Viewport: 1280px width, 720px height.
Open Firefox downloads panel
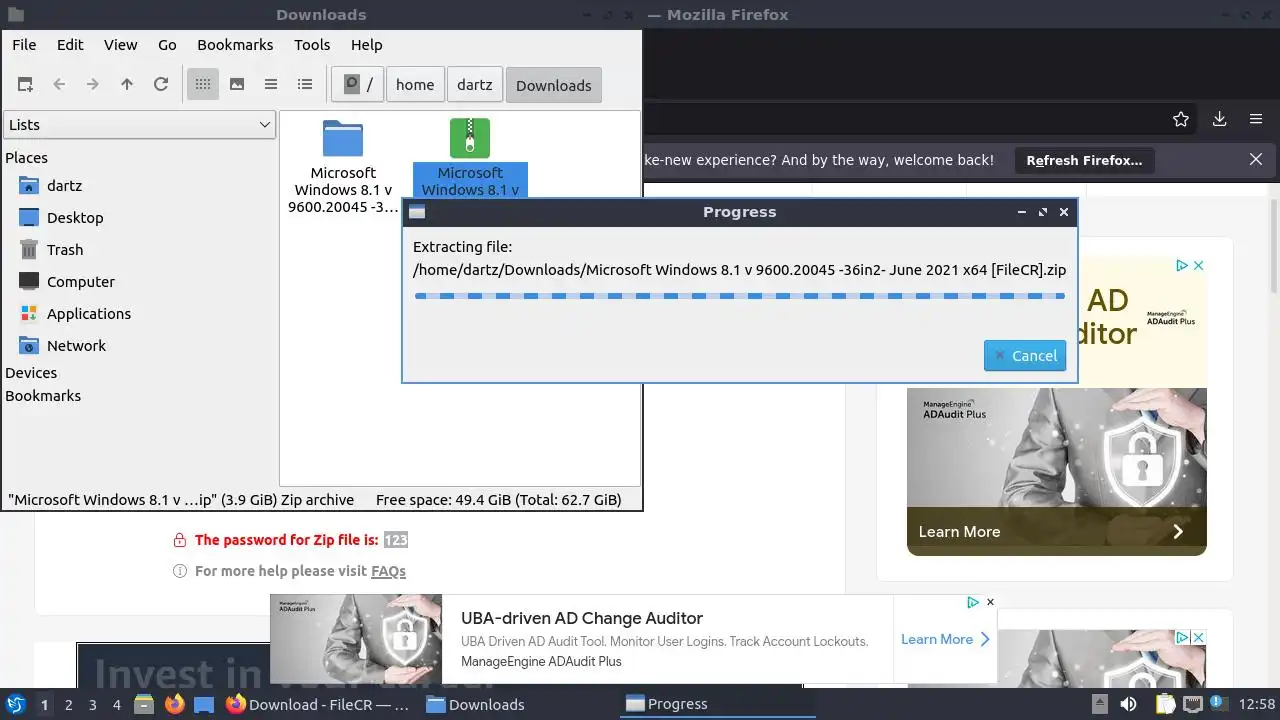(1219, 119)
